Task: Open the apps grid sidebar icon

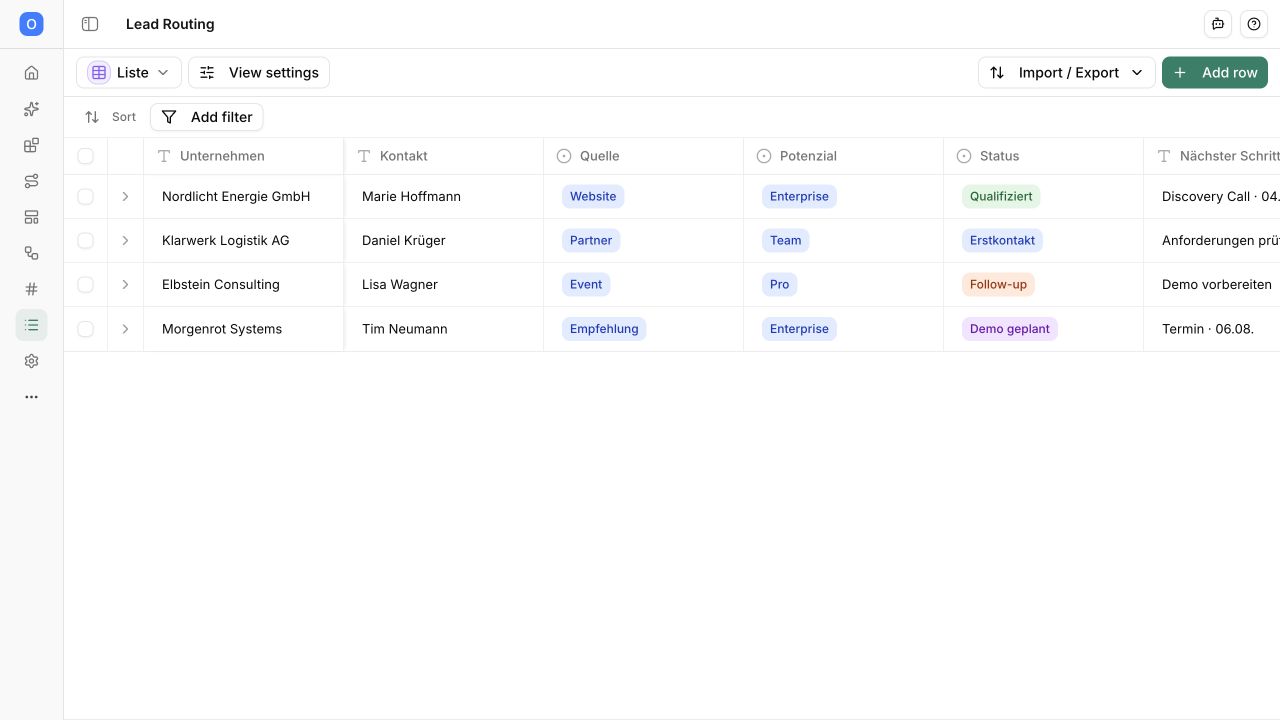Action: click(31, 145)
